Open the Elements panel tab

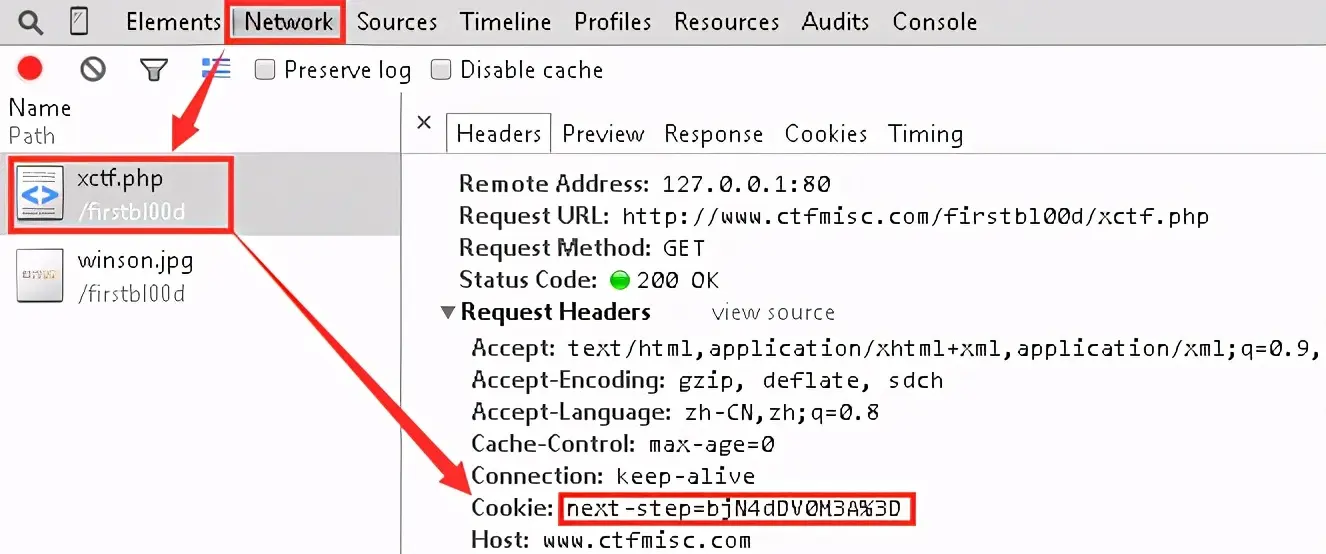point(172,21)
